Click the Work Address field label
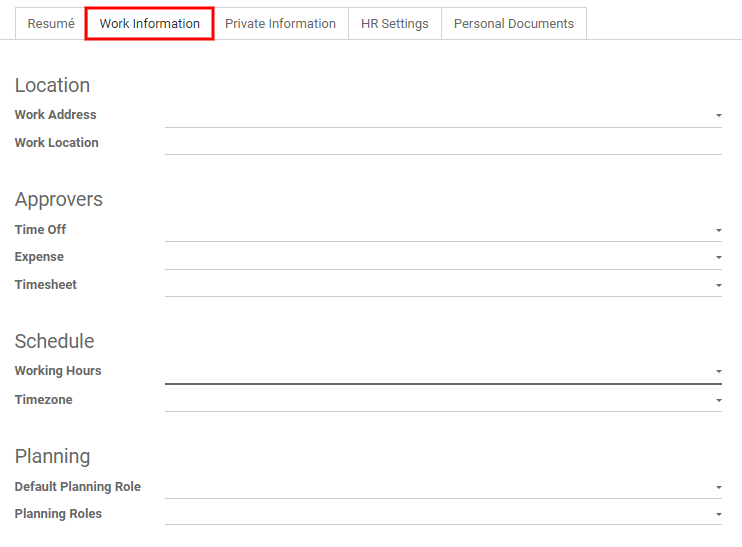 (56, 115)
